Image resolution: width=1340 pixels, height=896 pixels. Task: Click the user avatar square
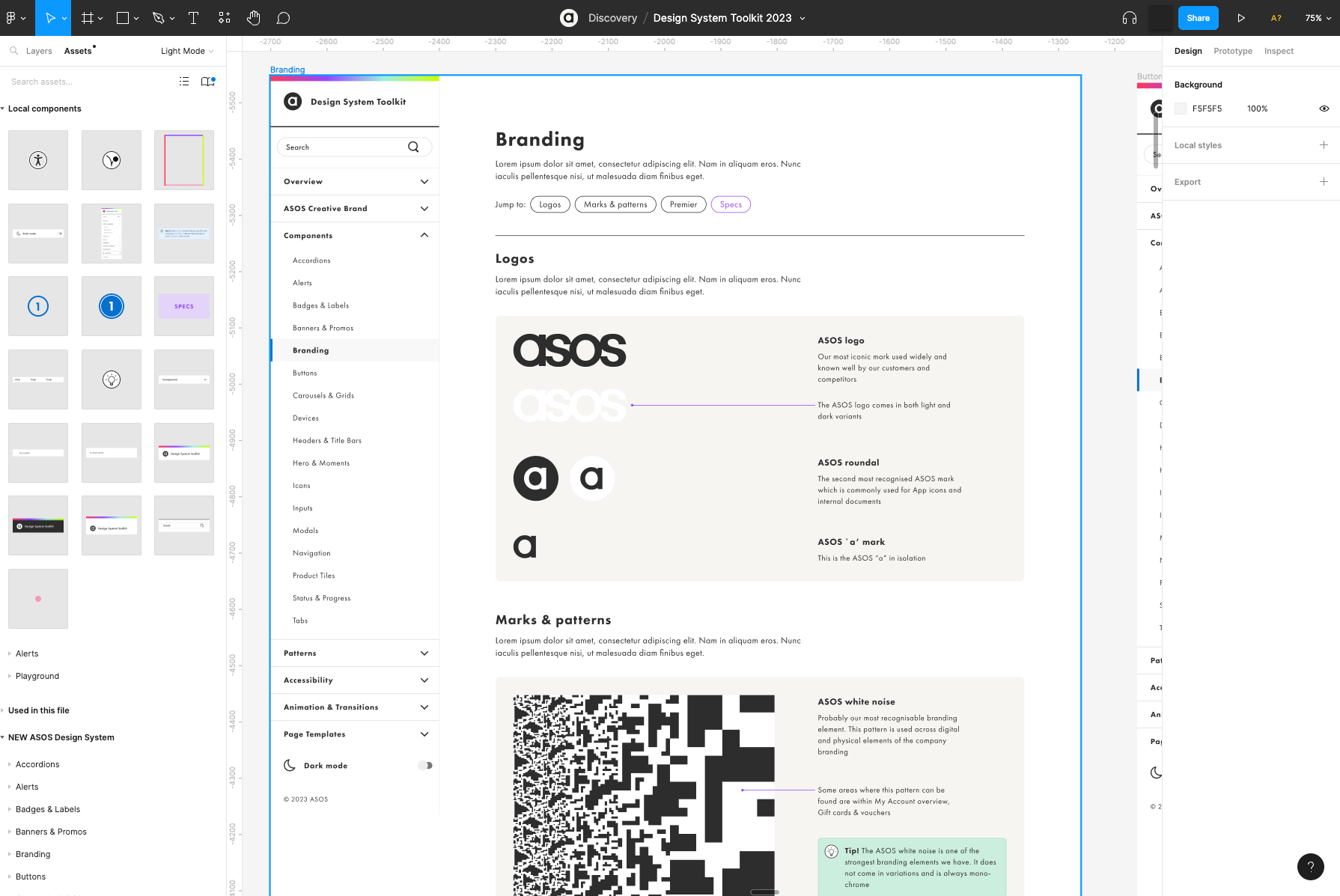(1160, 18)
